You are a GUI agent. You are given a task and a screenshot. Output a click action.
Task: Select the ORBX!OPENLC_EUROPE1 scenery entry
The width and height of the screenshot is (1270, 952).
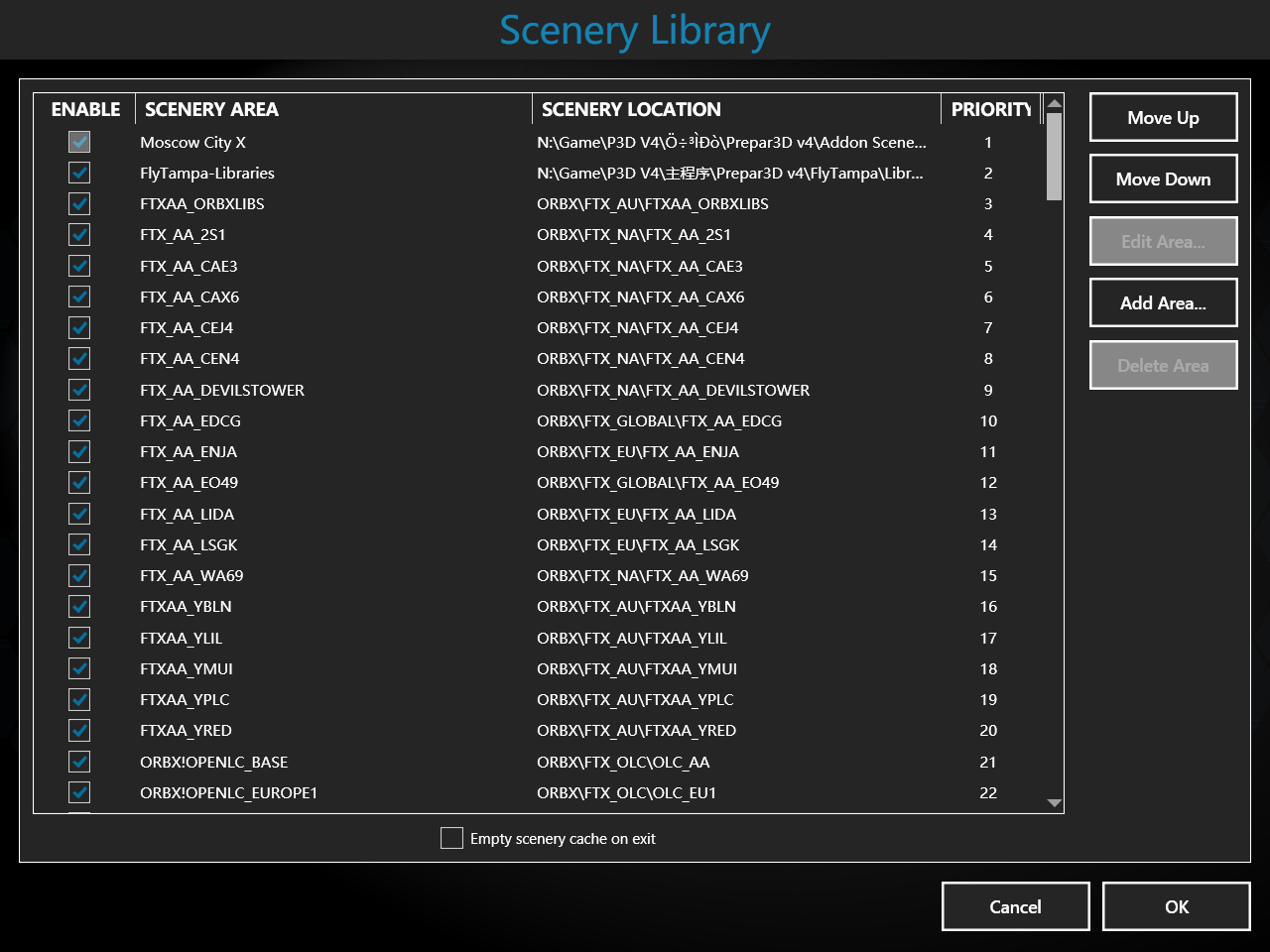228,792
